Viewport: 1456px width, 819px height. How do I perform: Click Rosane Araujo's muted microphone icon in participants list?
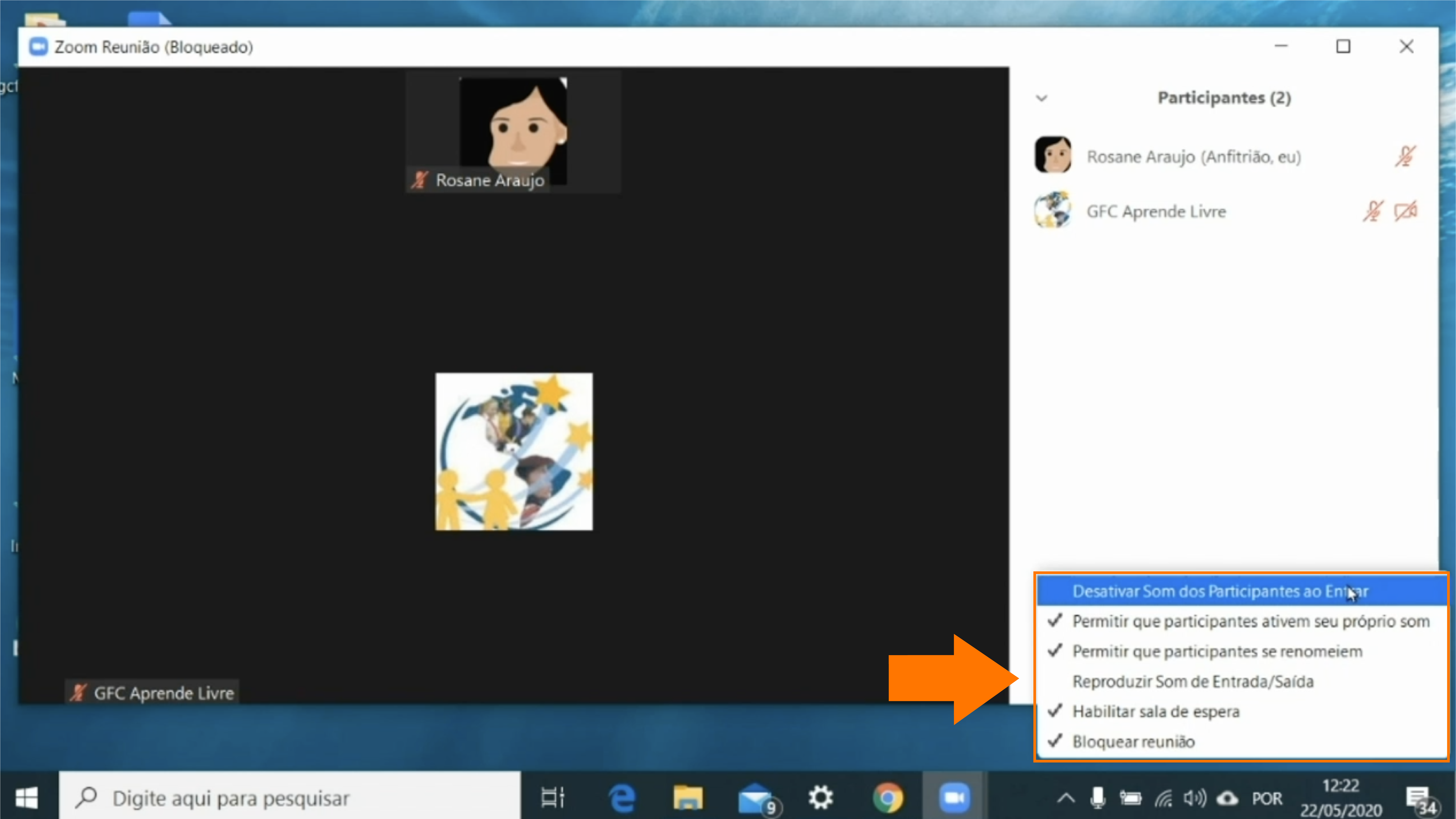pos(1405,157)
